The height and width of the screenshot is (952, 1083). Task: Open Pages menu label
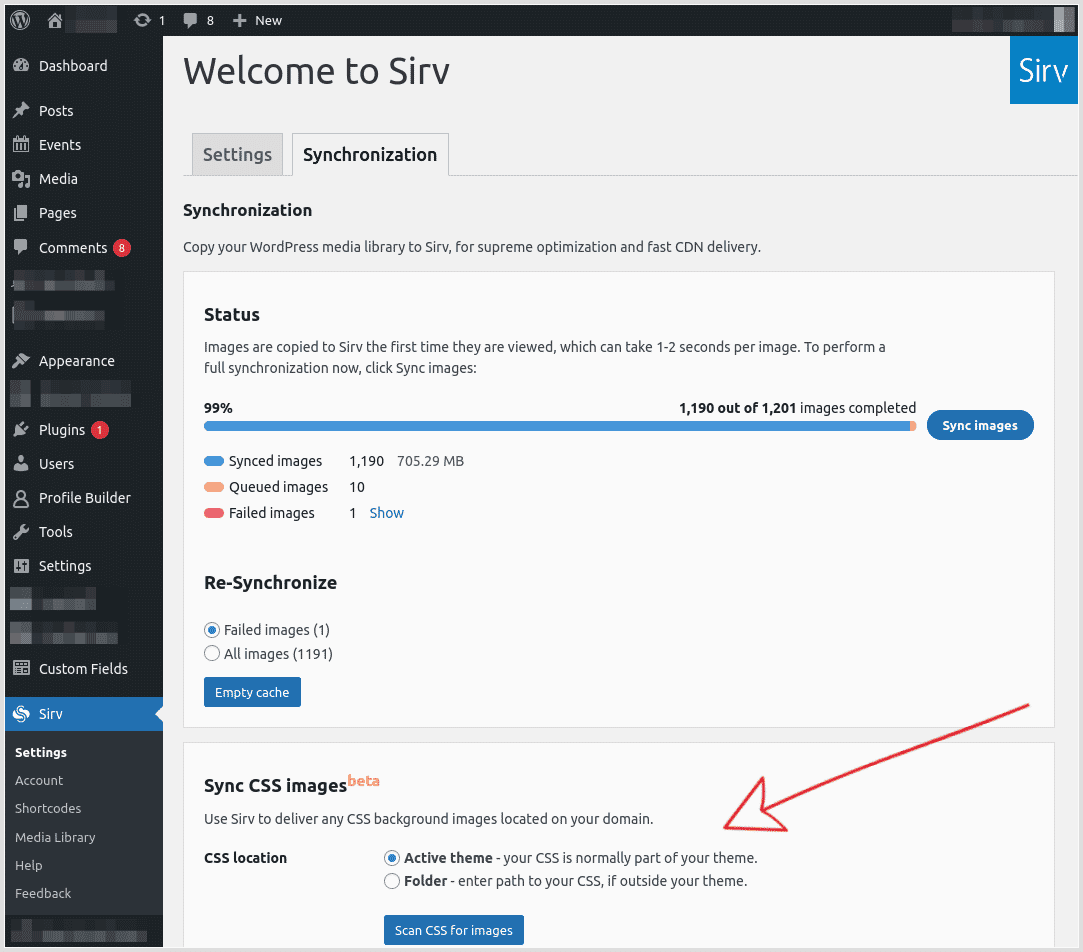57,213
